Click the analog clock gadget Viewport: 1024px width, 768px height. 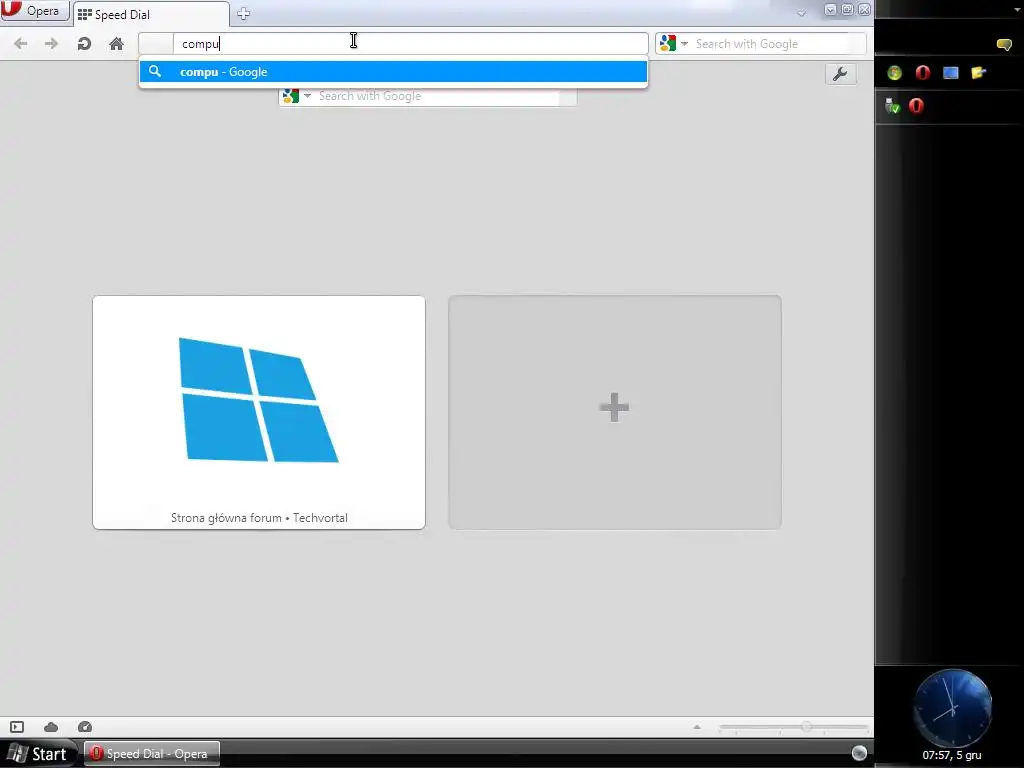(x=952, y=707)
